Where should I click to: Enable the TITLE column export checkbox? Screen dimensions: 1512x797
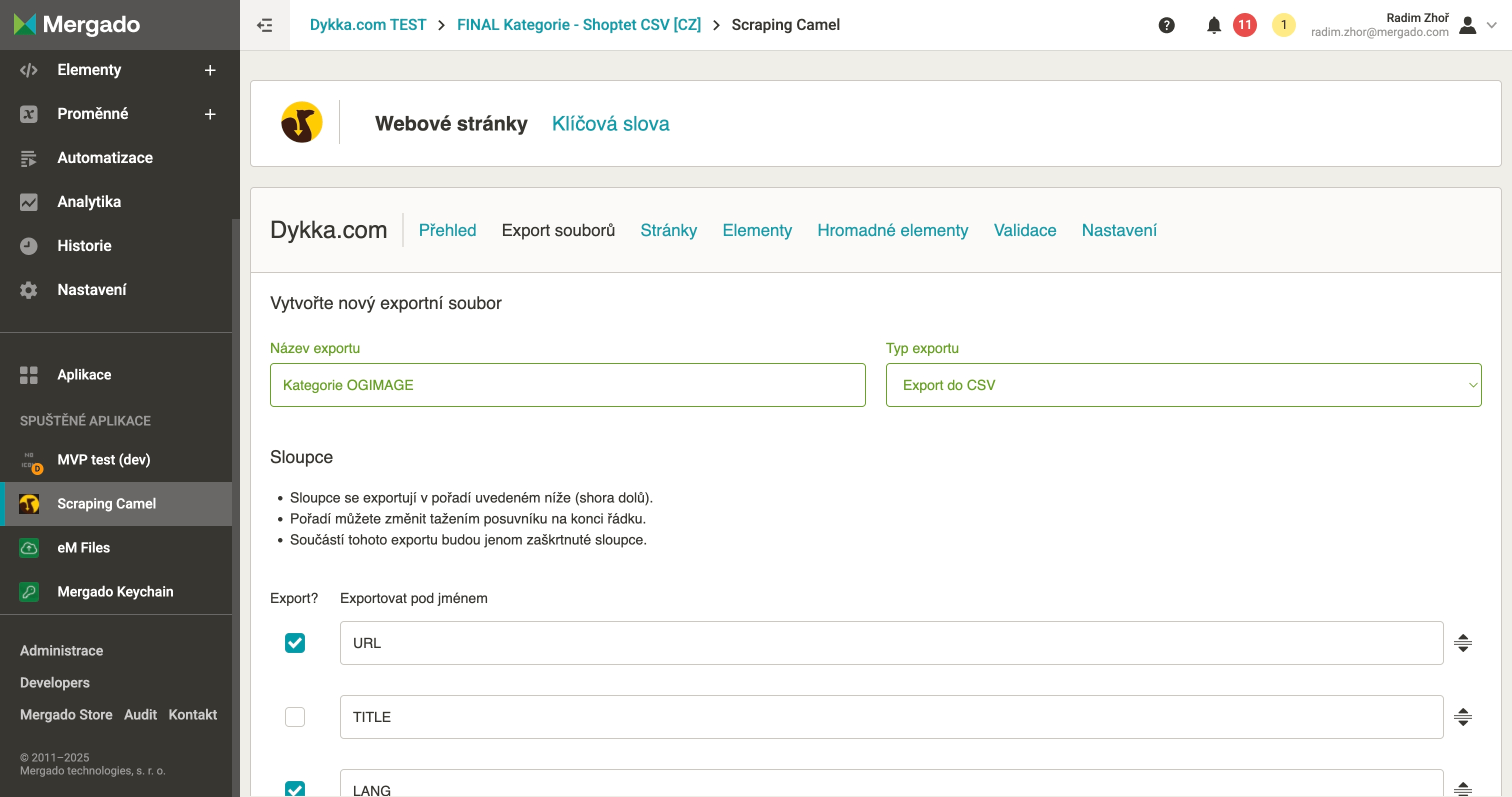(294, 716)
